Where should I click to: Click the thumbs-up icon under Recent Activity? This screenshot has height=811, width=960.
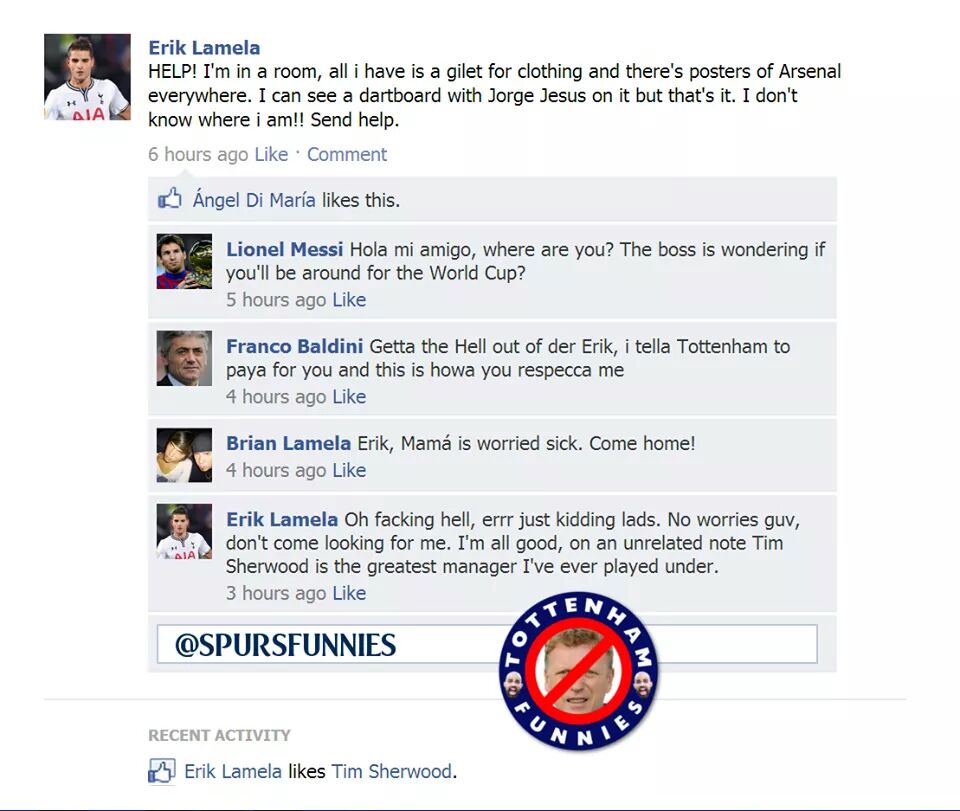pyautogui.click(x=162, y=771)
